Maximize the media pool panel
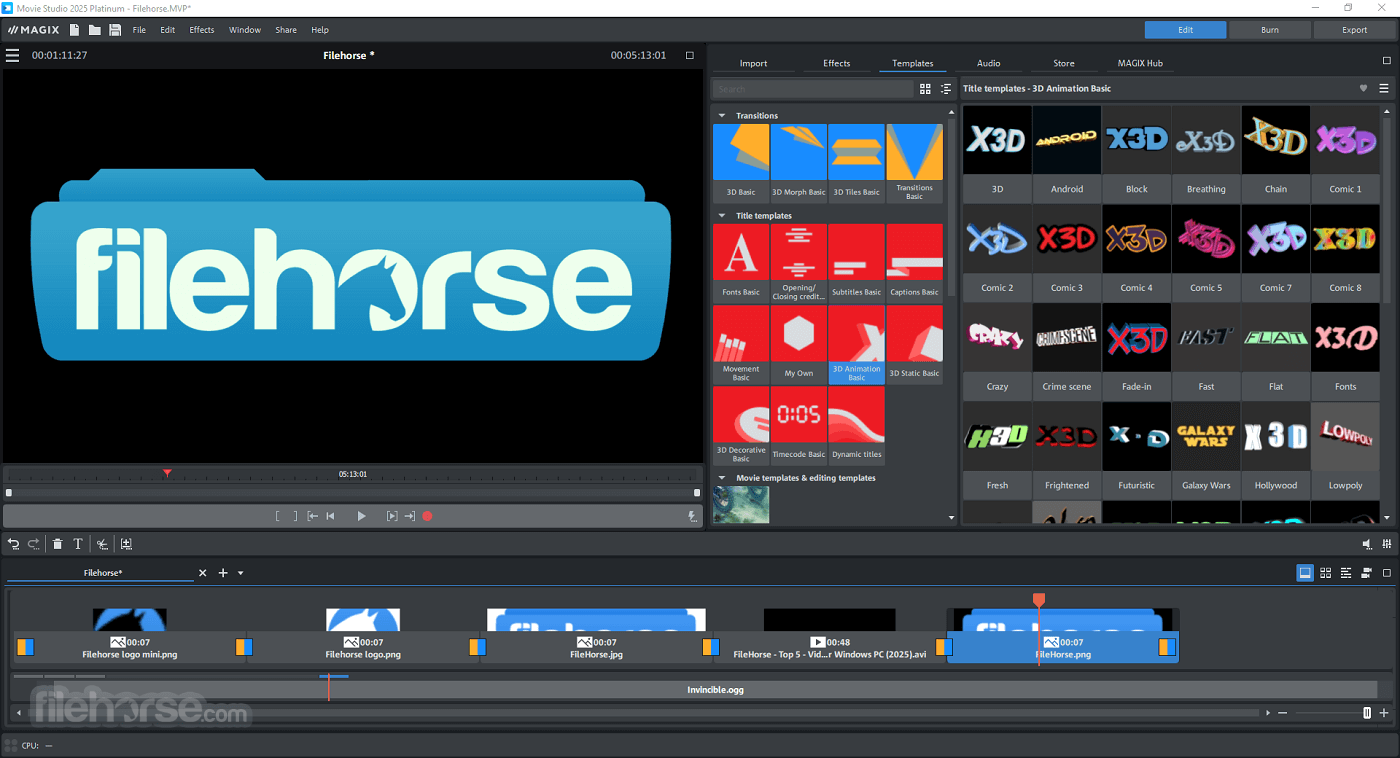This screenshot has width=1400, height=758. (x=1386, y=61)
